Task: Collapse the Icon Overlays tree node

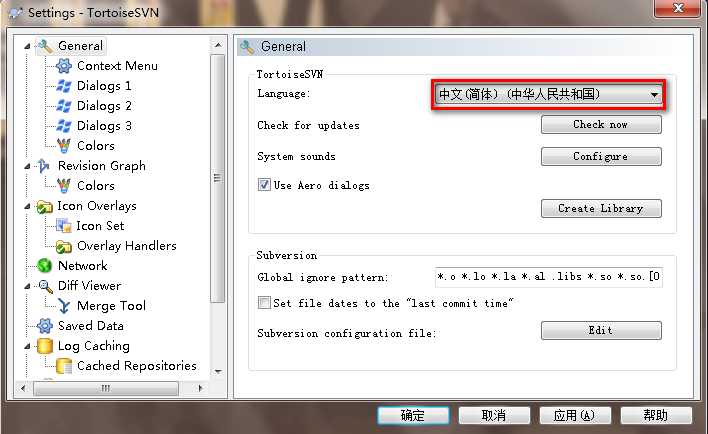Action: [27, 206]
